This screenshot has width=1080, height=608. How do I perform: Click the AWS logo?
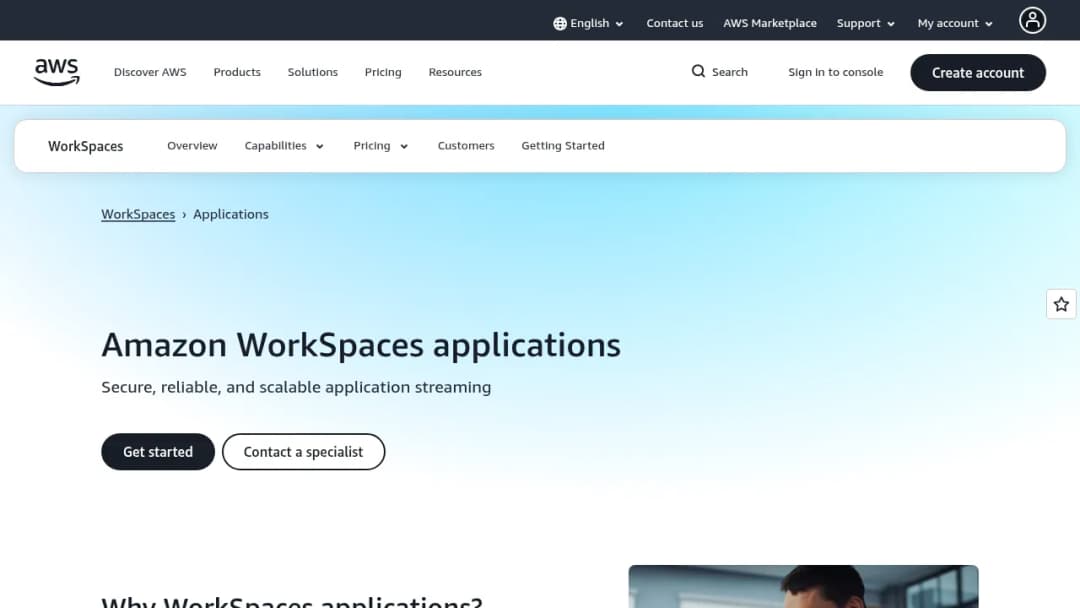click(x=56, y=72)
